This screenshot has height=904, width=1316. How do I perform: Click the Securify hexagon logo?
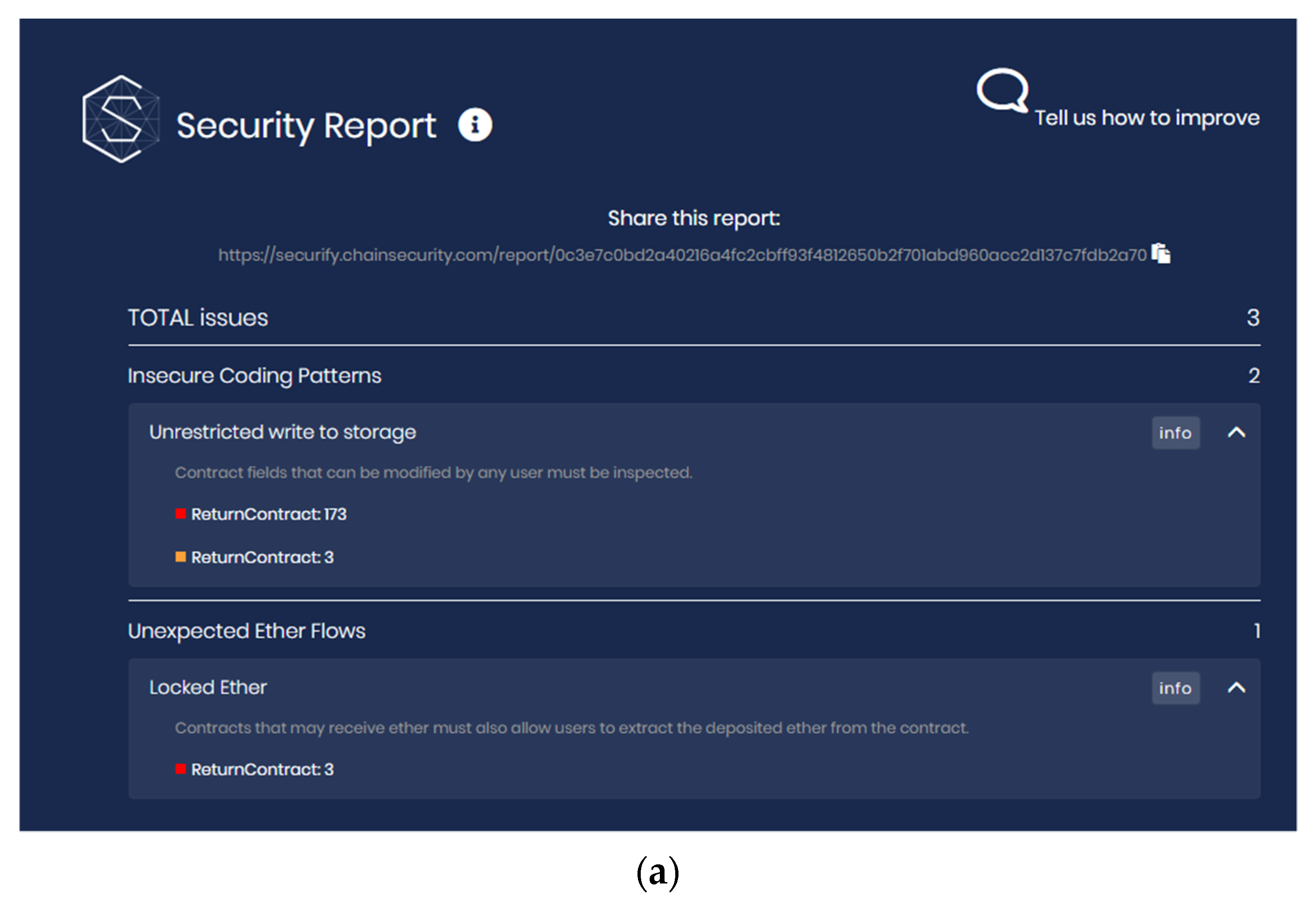click(x=121, y=119)
